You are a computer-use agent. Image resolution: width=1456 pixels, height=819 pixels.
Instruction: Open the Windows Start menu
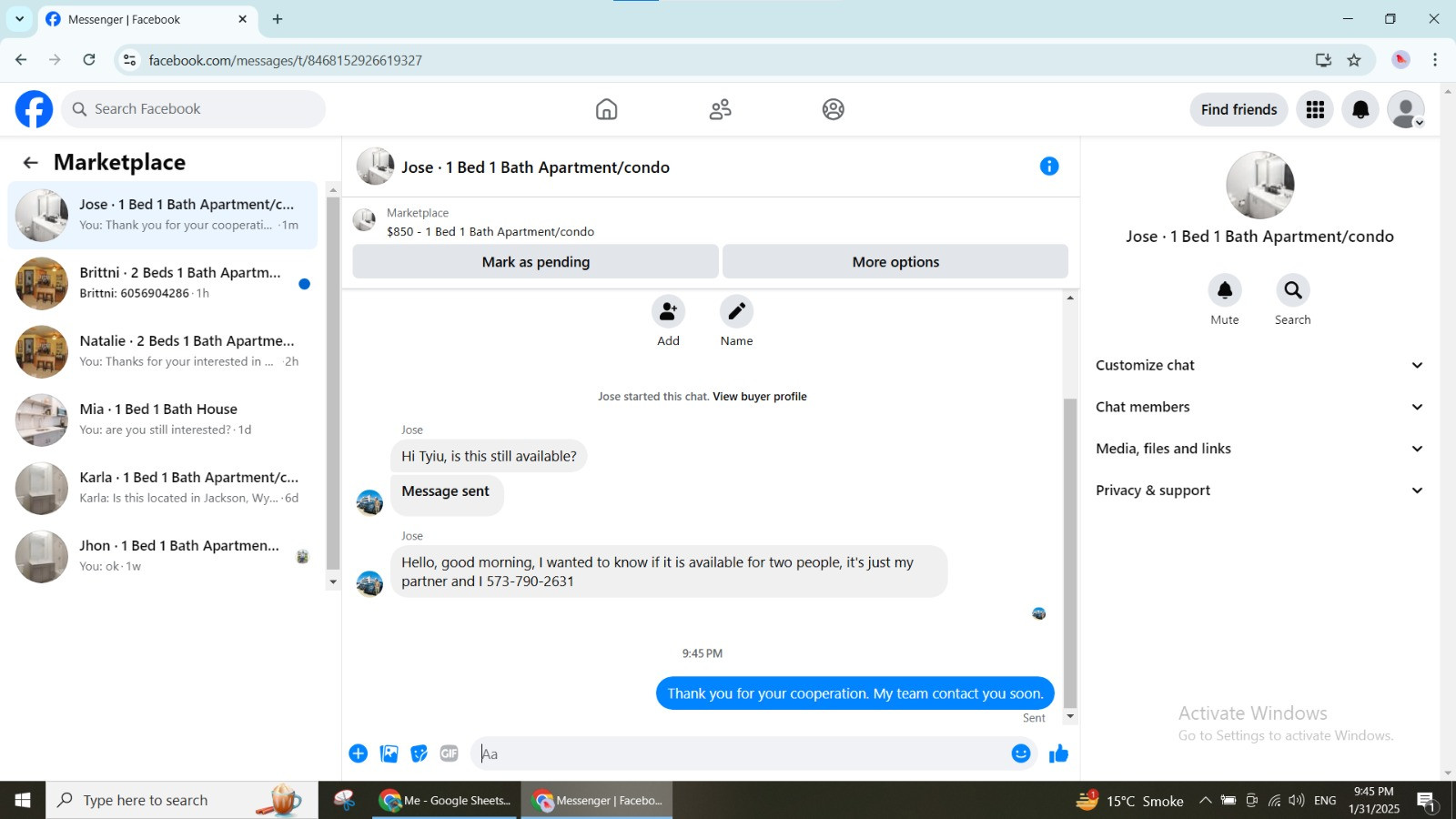coord(23,800)
